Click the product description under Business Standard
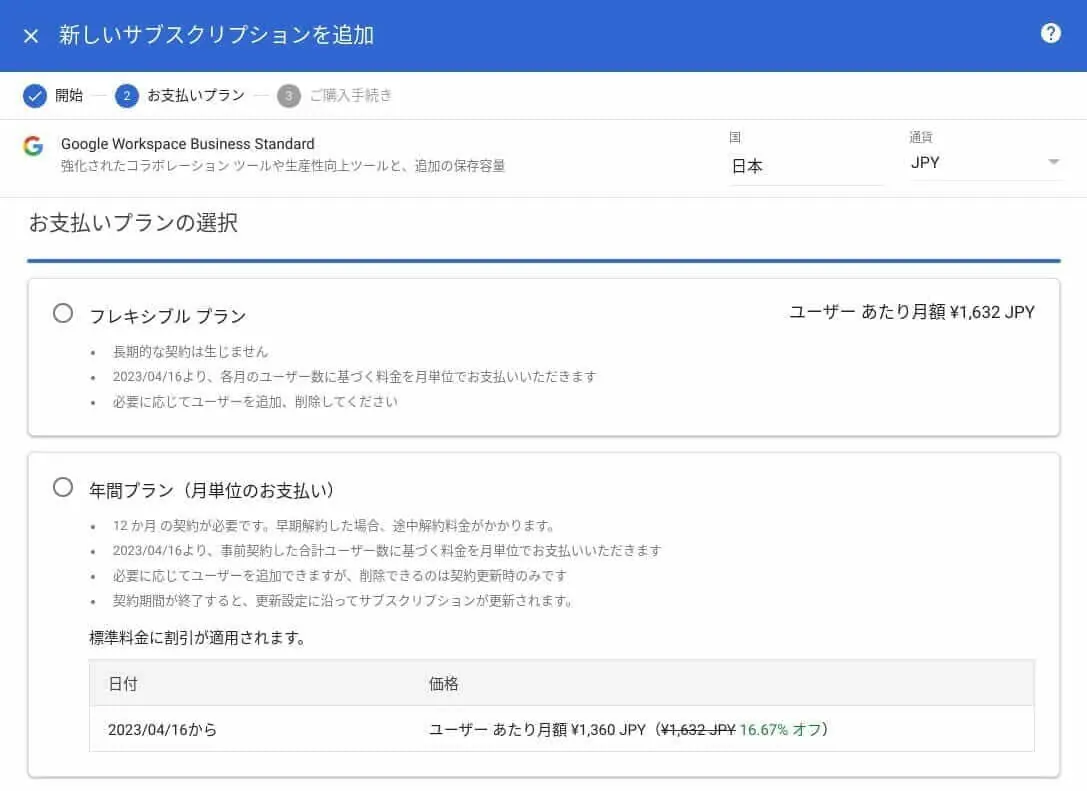The height and width of the screenshot is (791, 1087). click(x=283, y=166)
